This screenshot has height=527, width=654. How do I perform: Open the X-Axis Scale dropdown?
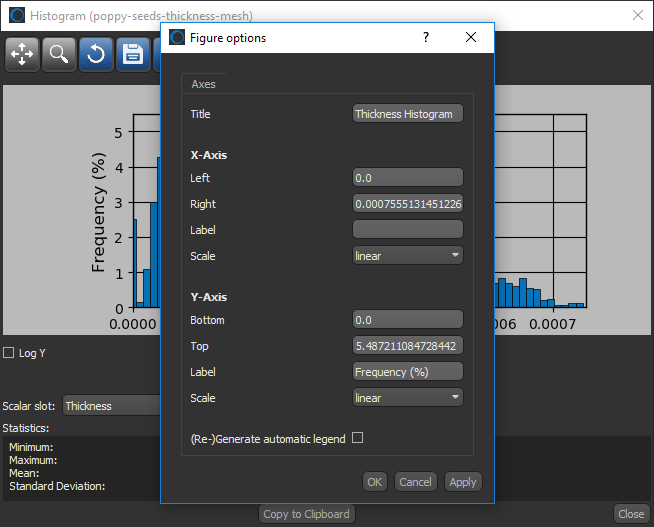(x=408, y=256)
